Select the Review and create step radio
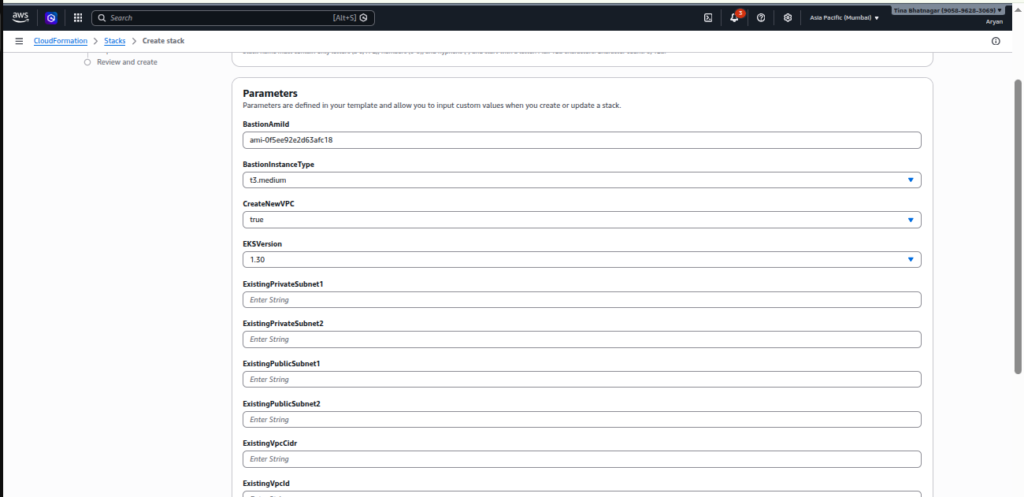Screen dimensions: 1024x497 click(x=88, y=62)
